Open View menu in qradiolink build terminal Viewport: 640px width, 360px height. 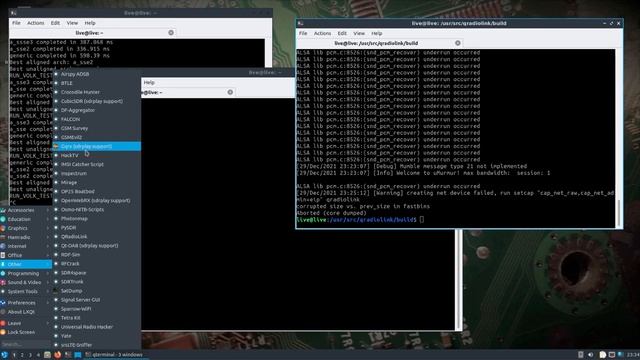359,33
